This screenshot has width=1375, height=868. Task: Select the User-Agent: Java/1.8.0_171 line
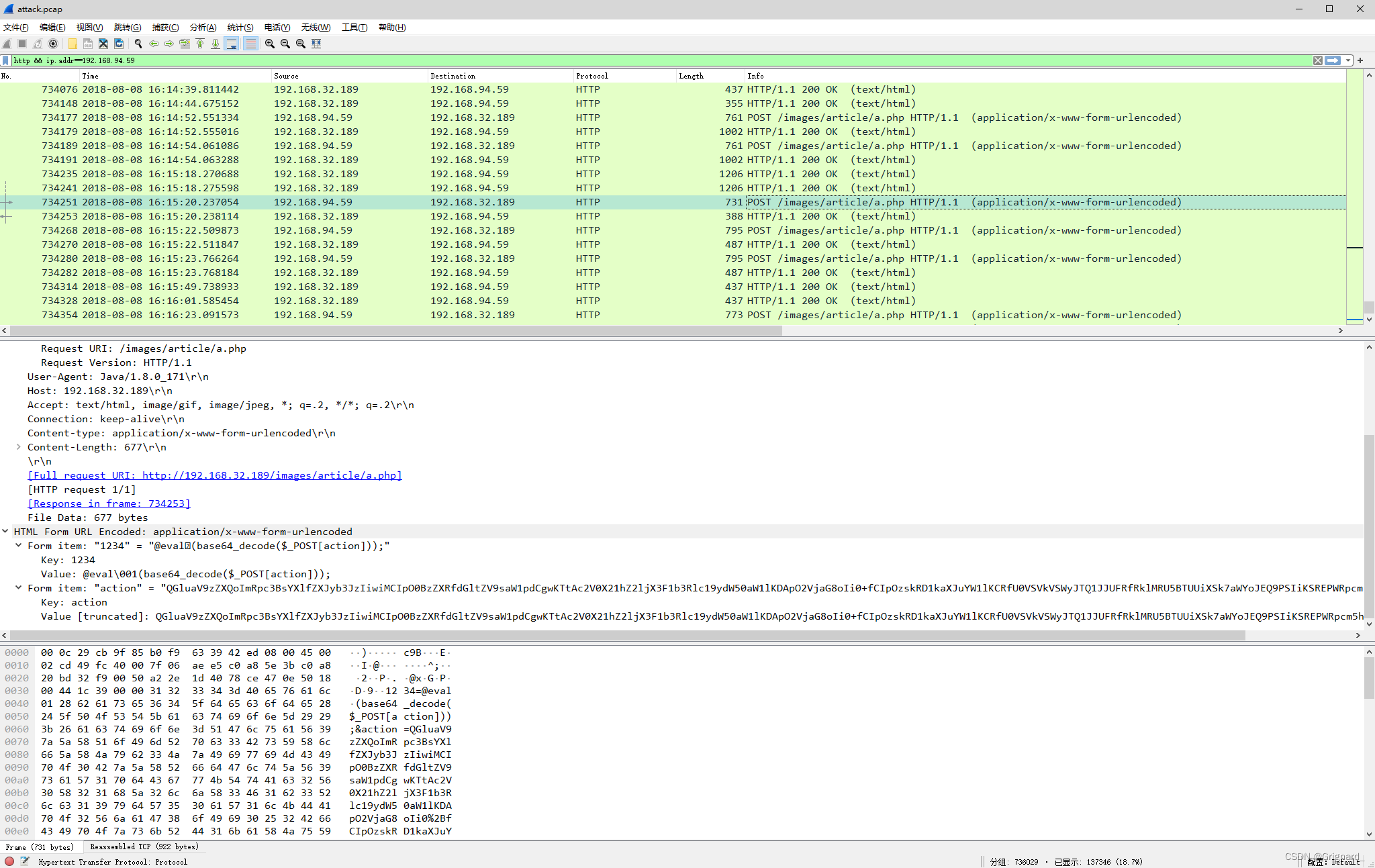(118, 377)
